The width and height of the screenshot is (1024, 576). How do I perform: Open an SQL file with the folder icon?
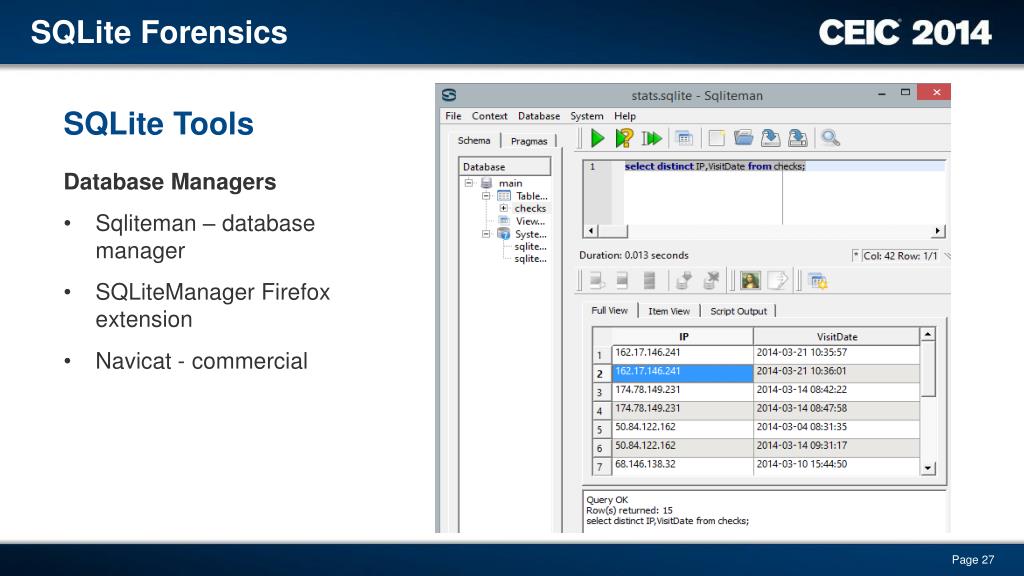pyautogui.click(x=743, y=138)
